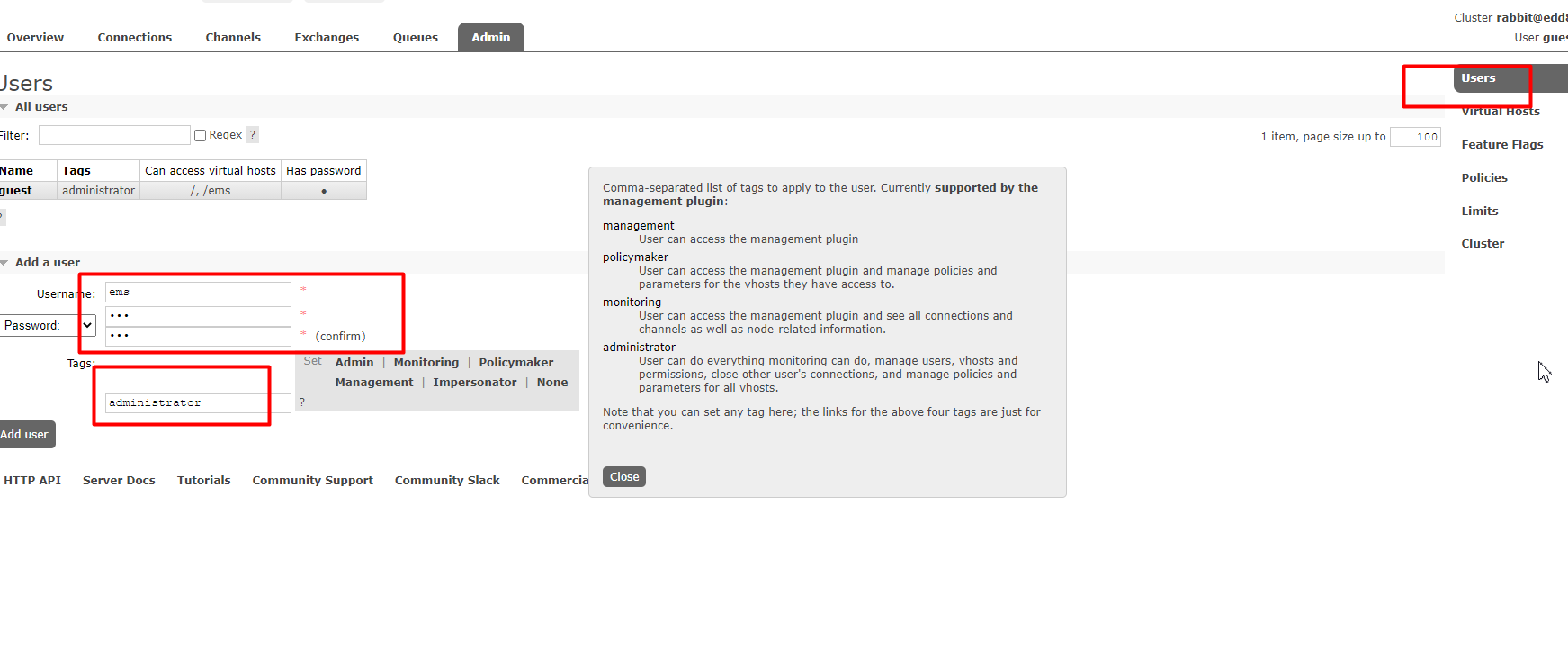This screenshot has height=650, width=1568.
Task: Open Feature Flags in the sidebar
Action: [1501, 144]
